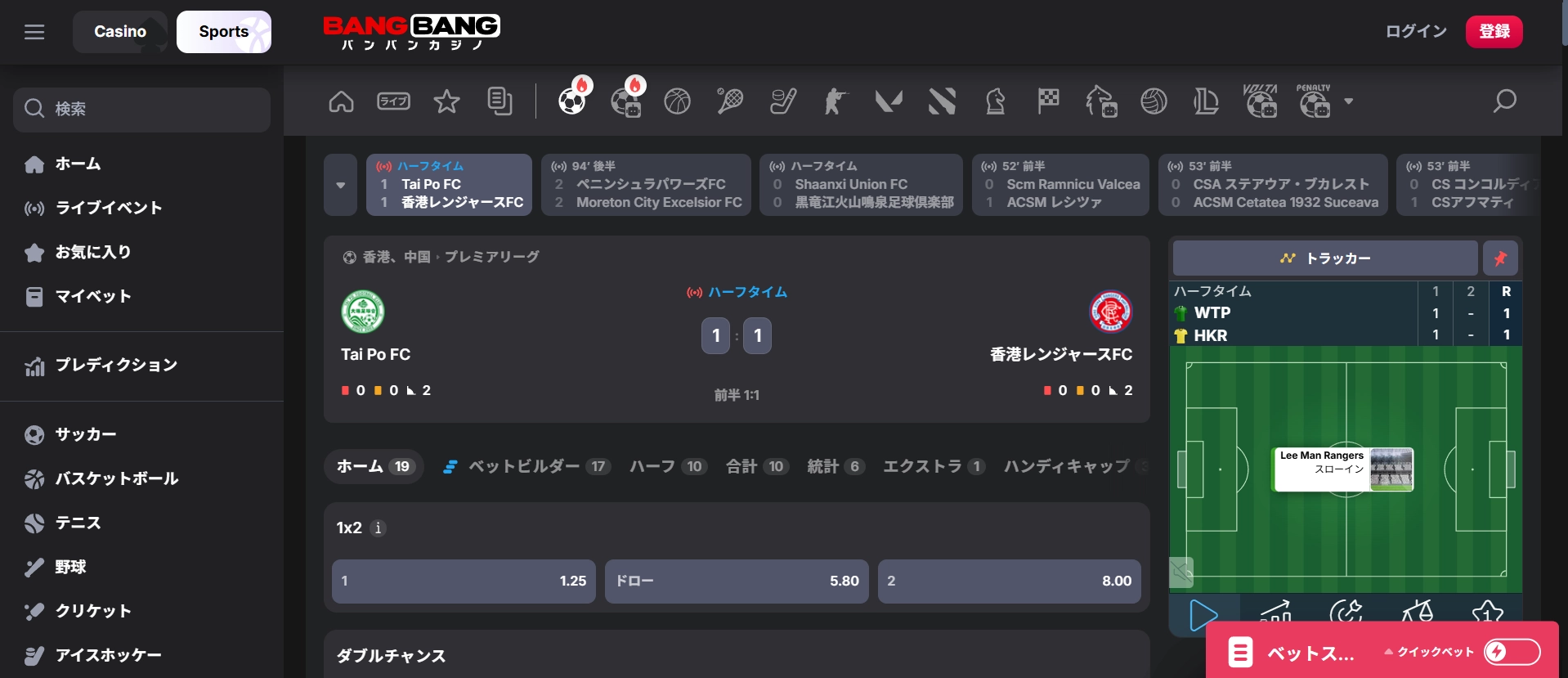This screenshot has width=1568, height=678.
Task: Select the chess knight icon
Action: point(995,101)
